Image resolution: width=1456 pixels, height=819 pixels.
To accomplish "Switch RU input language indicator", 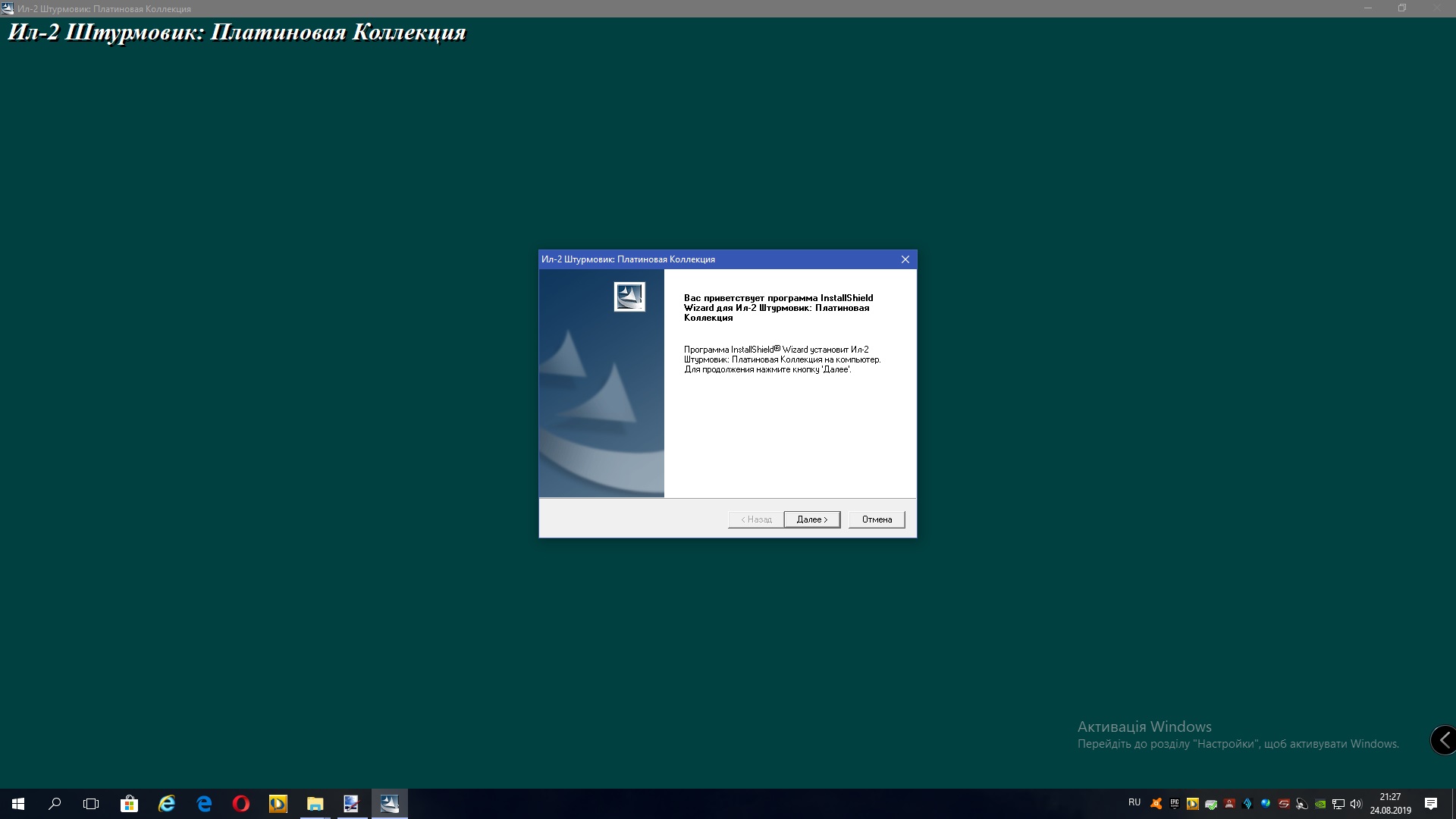I will [x=1134, y=802].
